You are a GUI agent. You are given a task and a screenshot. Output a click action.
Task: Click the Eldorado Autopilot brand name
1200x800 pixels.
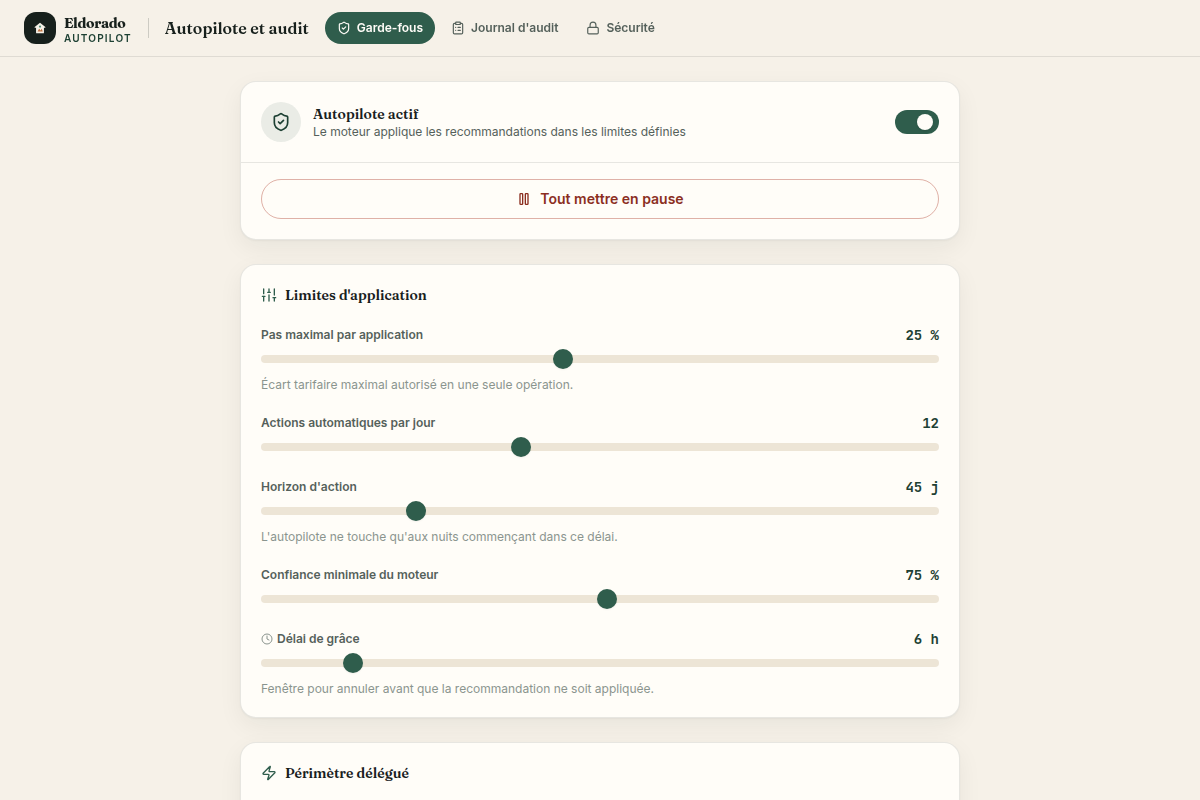click(97, 29)
